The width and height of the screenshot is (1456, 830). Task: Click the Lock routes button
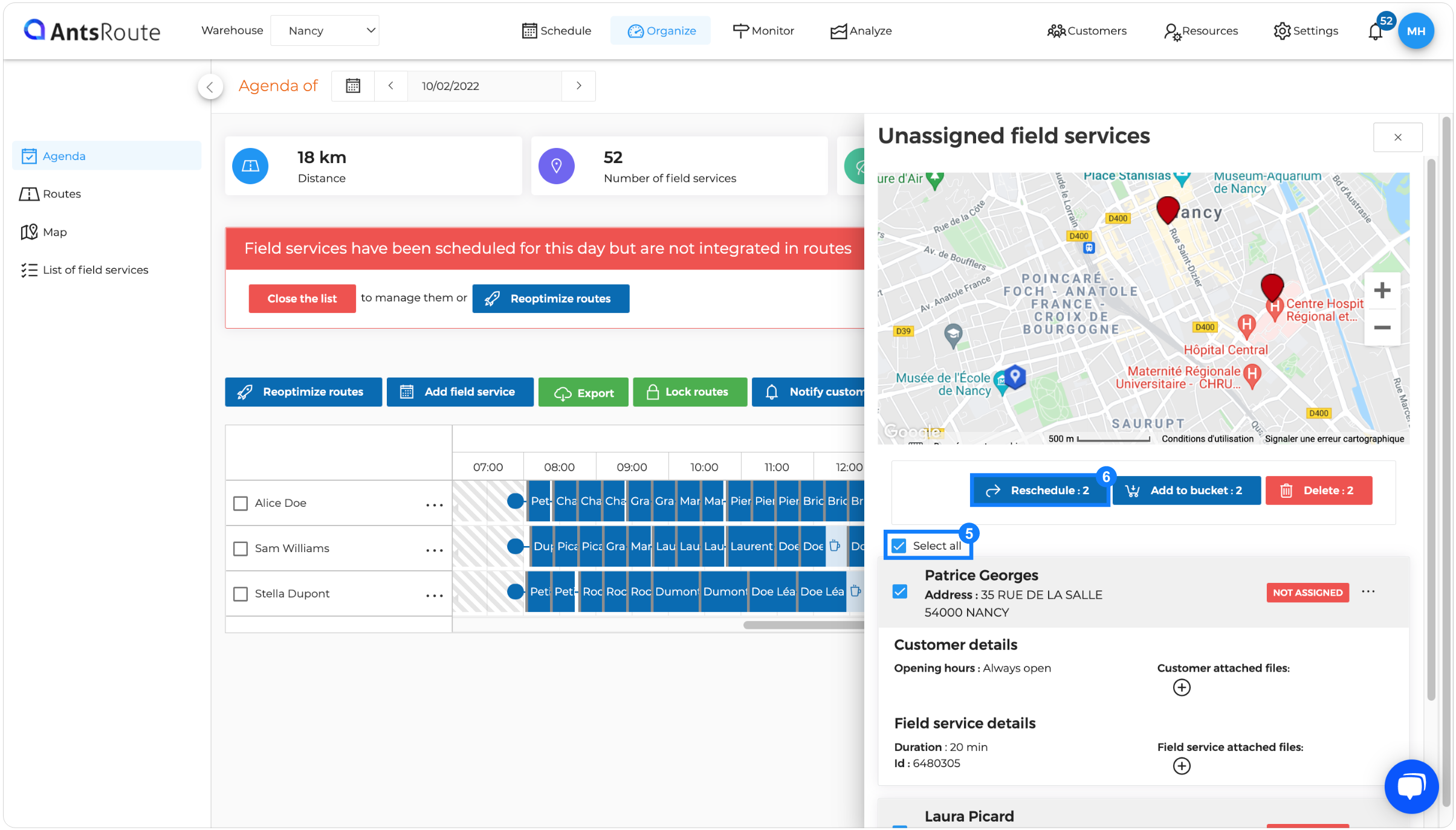(x=690, y=392)
